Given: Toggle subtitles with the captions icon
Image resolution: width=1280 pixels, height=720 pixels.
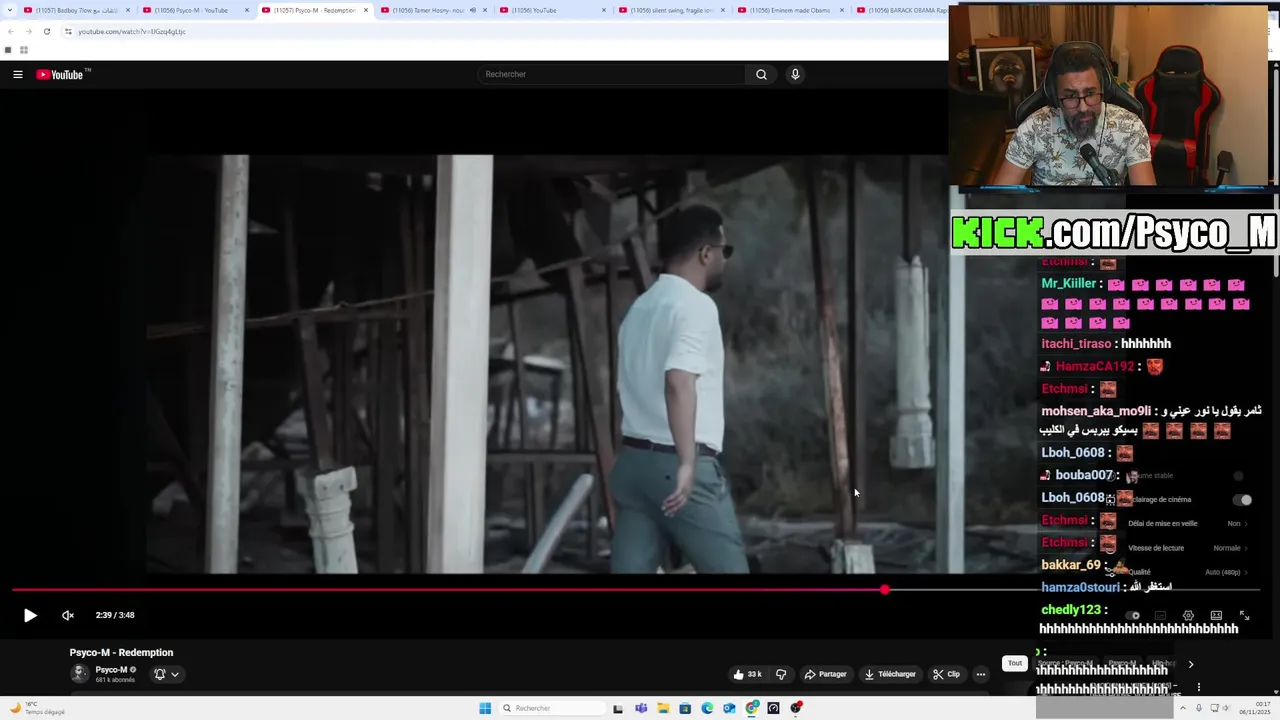Looking at the screenshot, I should 1160,615.
